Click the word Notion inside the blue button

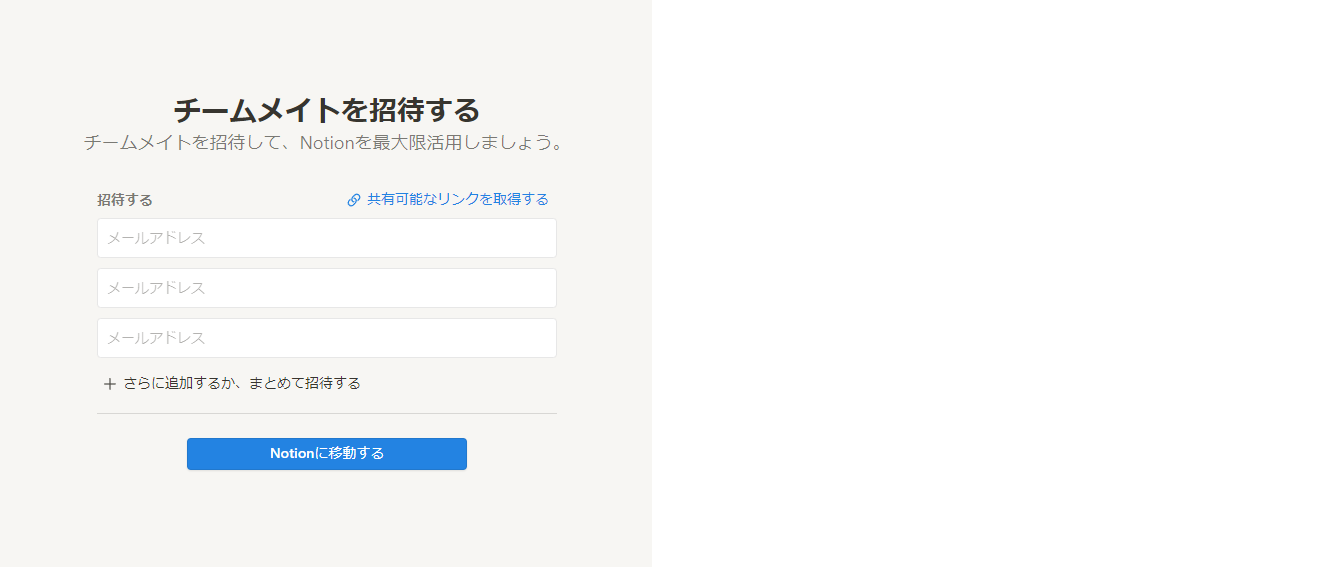click(x=292, y=454)
